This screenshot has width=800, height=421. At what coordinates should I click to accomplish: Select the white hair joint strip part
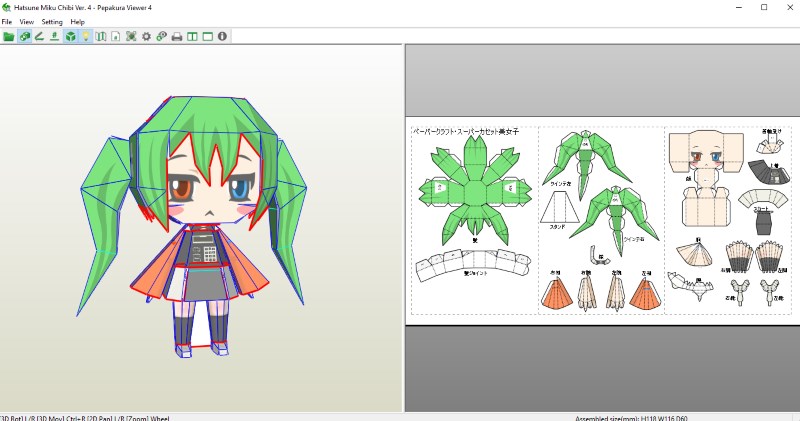pos(473,264)
